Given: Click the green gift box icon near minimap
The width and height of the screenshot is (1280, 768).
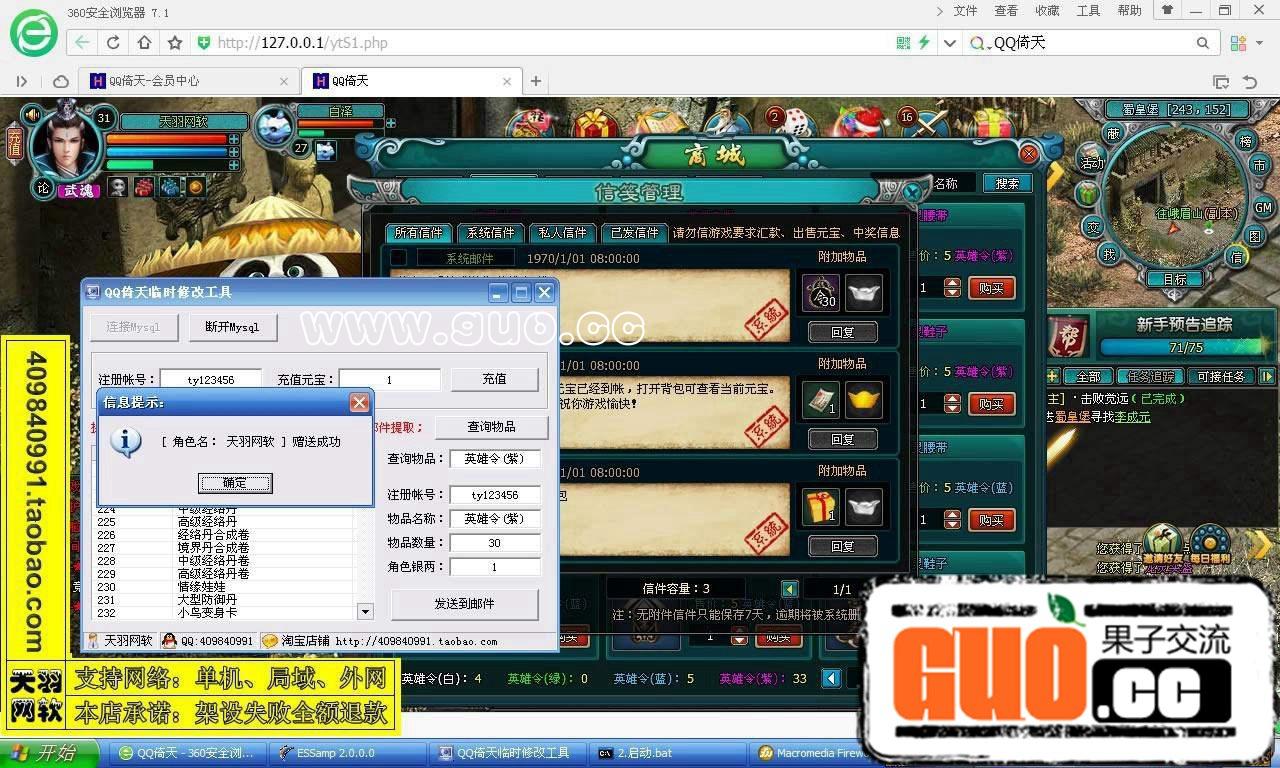Looking at the screenshot, I should point(1088,193).
